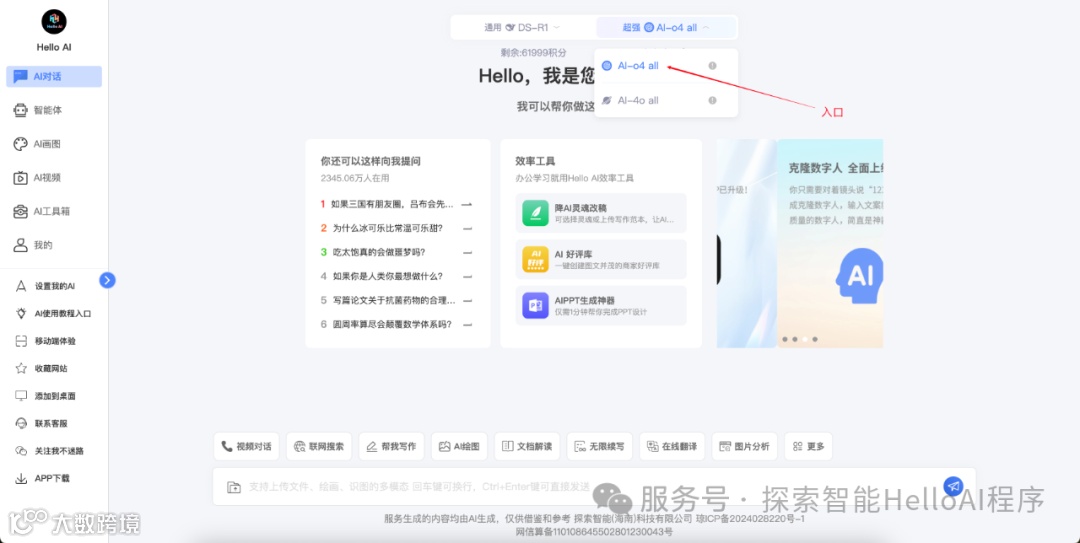1080x543 pixels.
Task: Open AI 好评库 tool card
Action: [601, 259]
